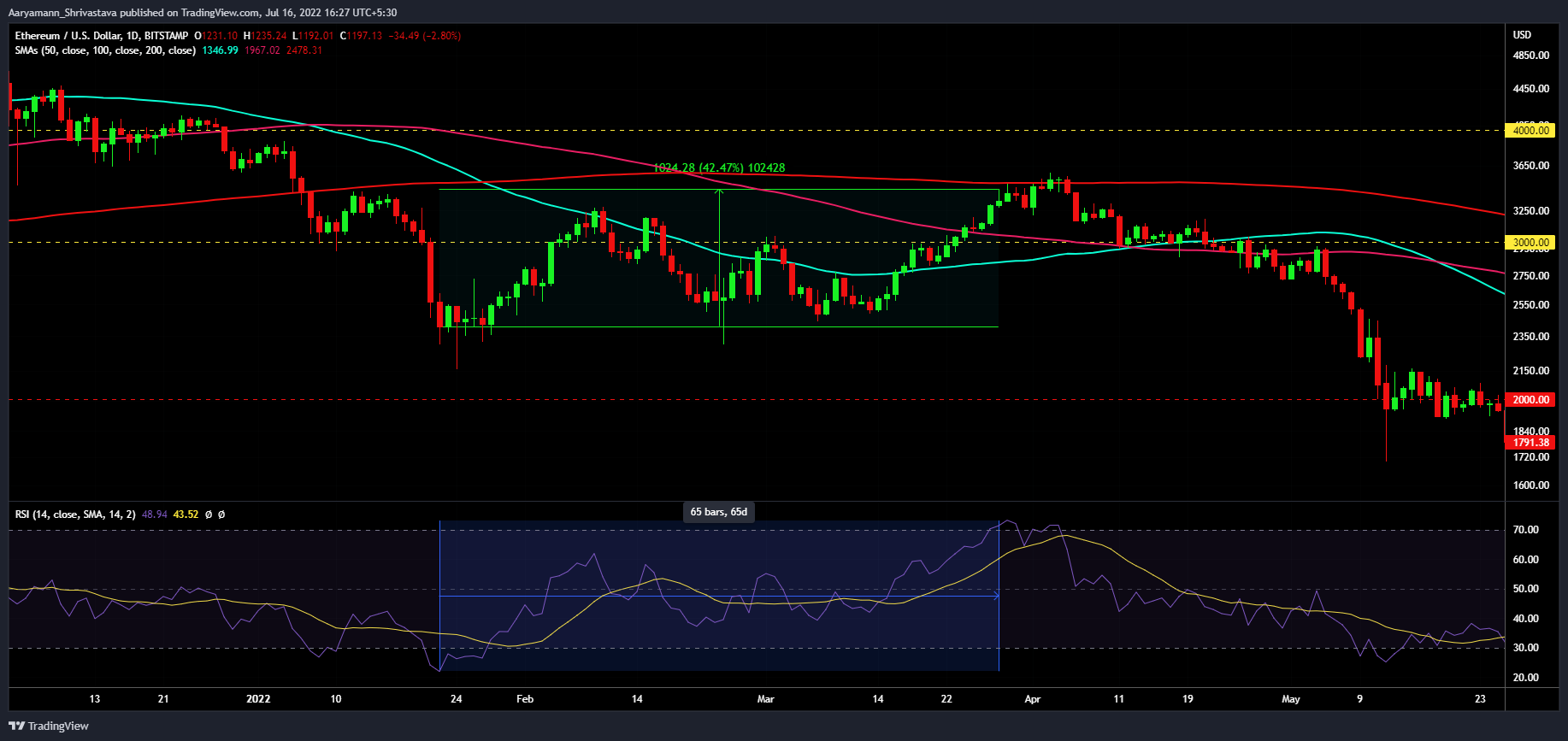Viewport: 1568px width, 741px height.
Task: Click the 70.00 level on RSI axis
Action: 1525,530
